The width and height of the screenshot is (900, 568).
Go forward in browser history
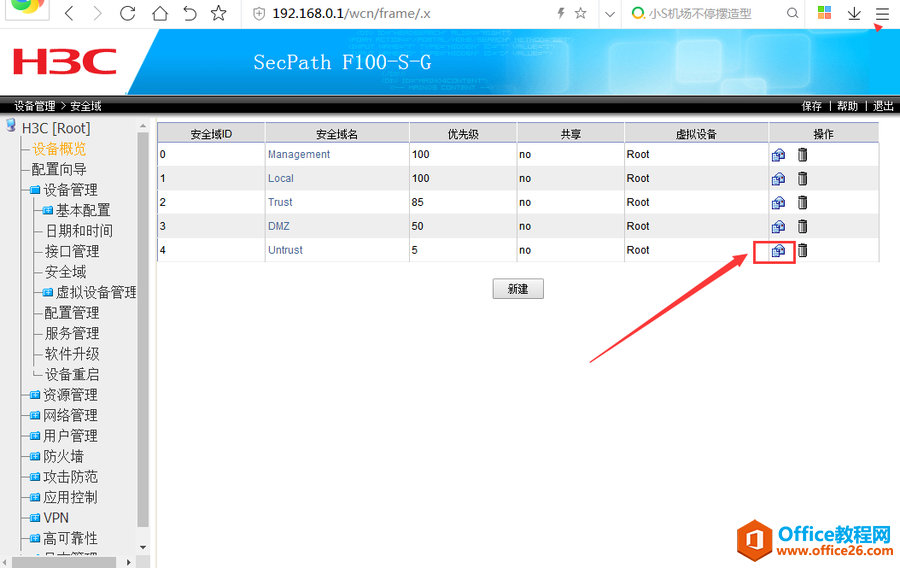pos(98,13)
